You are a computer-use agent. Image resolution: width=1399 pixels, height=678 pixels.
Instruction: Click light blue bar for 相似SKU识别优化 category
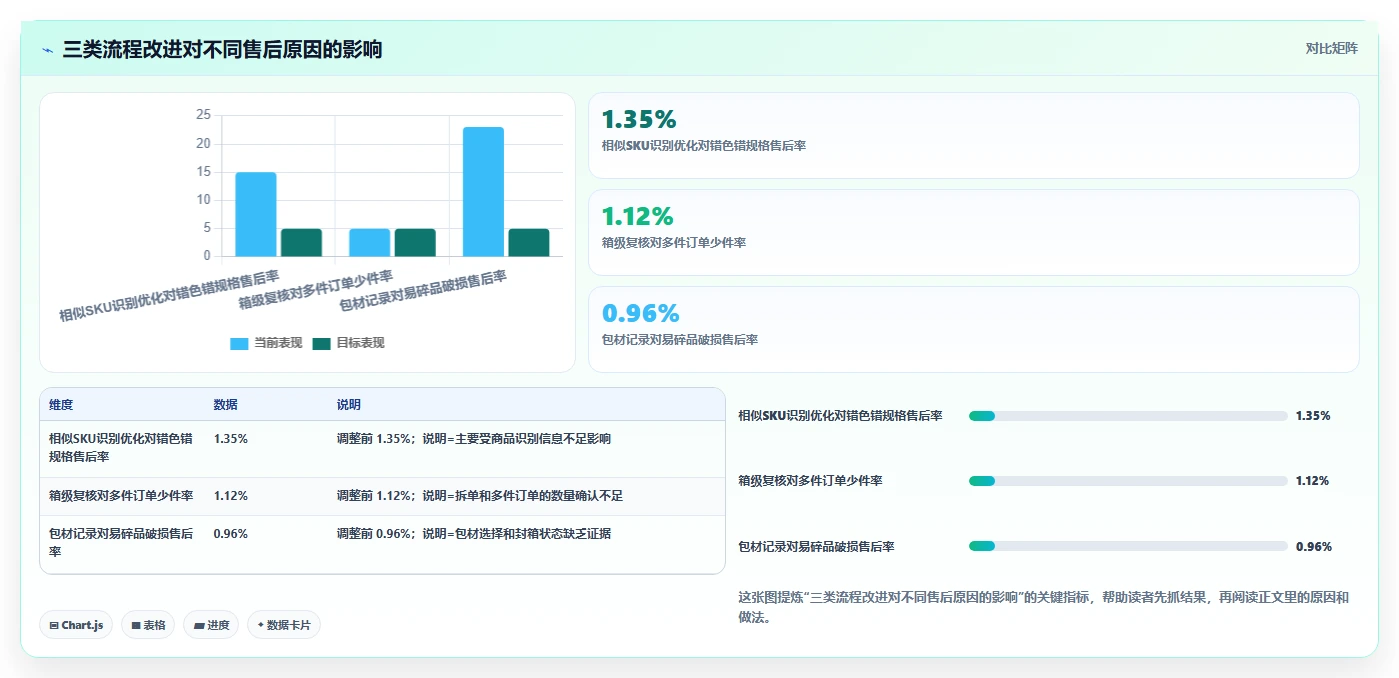256,214
